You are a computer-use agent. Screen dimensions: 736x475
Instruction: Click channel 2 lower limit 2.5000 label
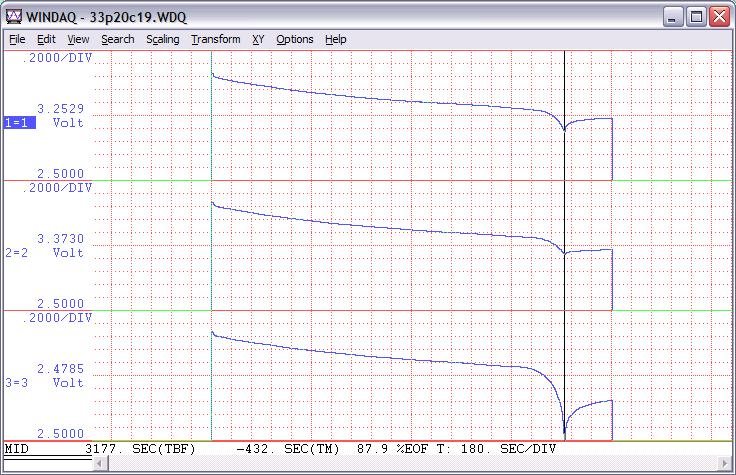[61, 304]
